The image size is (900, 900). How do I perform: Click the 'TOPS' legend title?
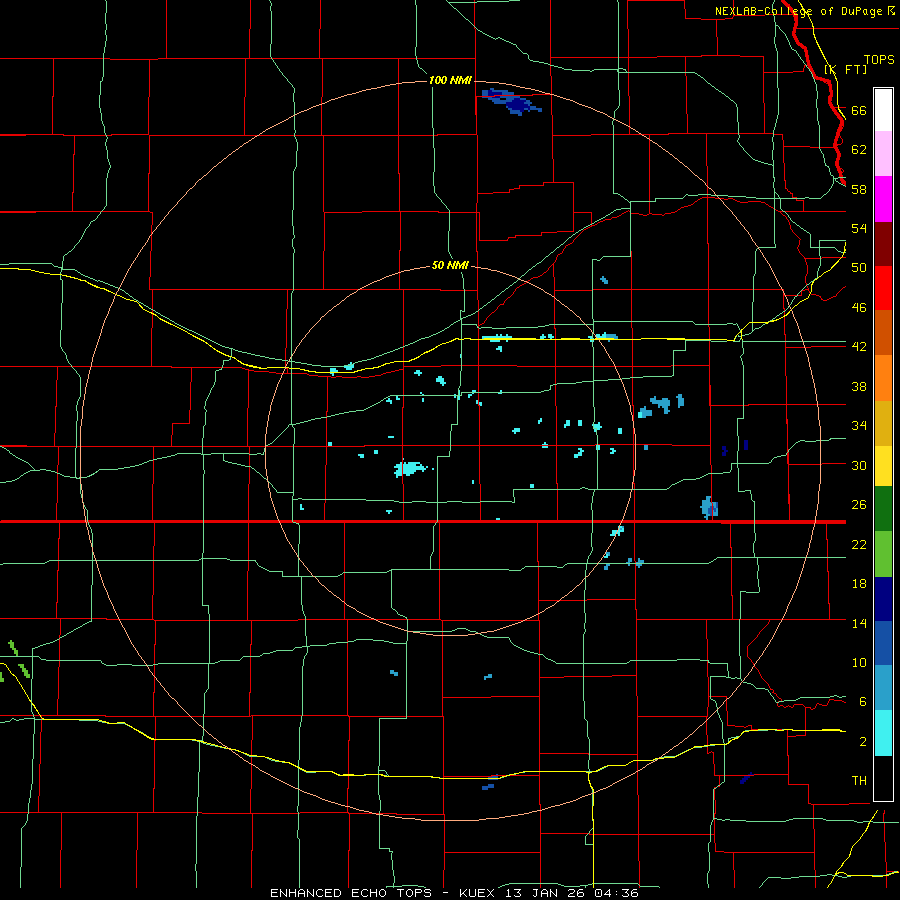pyautogui.click(x=879, y=59)
